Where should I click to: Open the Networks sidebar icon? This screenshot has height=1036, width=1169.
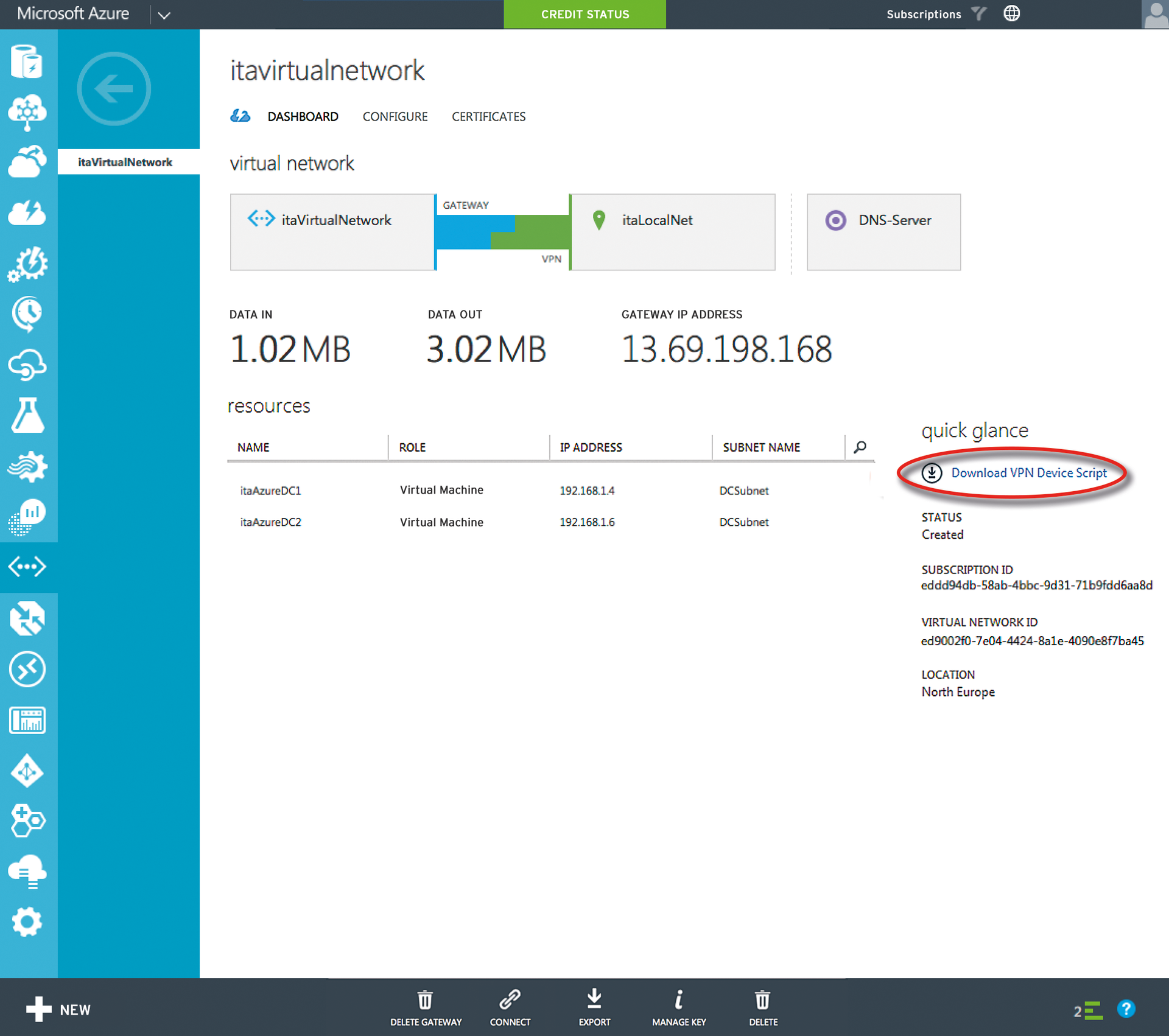[27, 567]
